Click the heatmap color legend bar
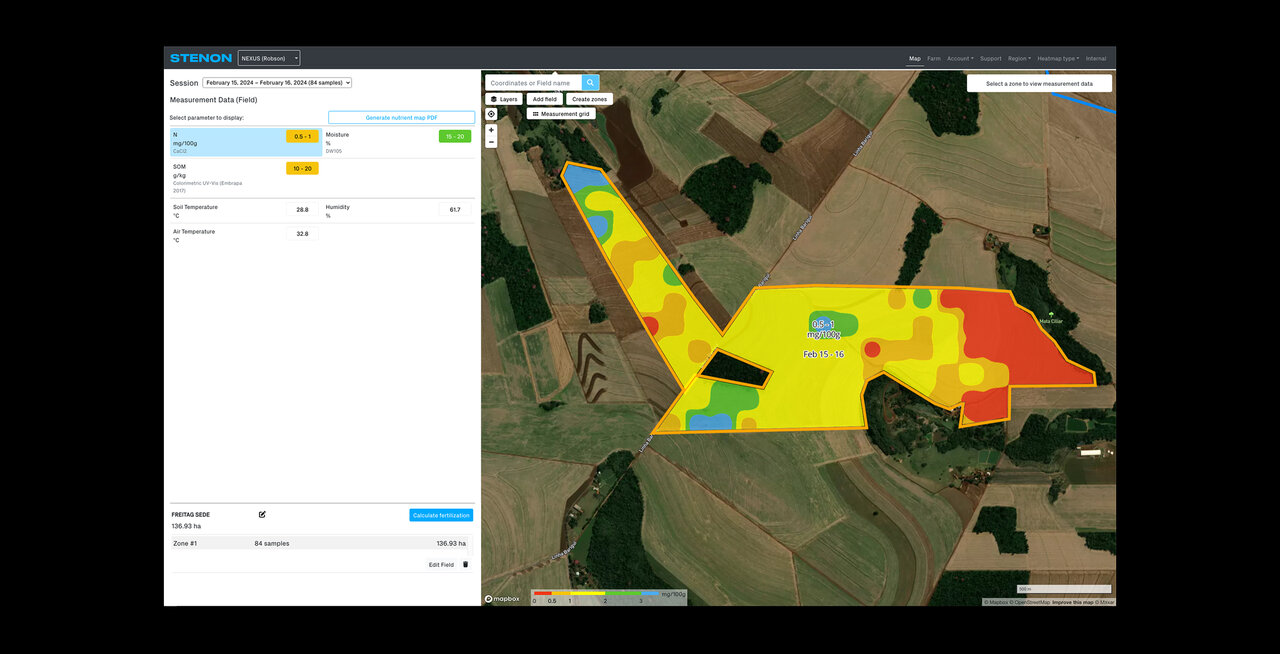This screenshot has height=654, width=1280. (x=595, y=593)
